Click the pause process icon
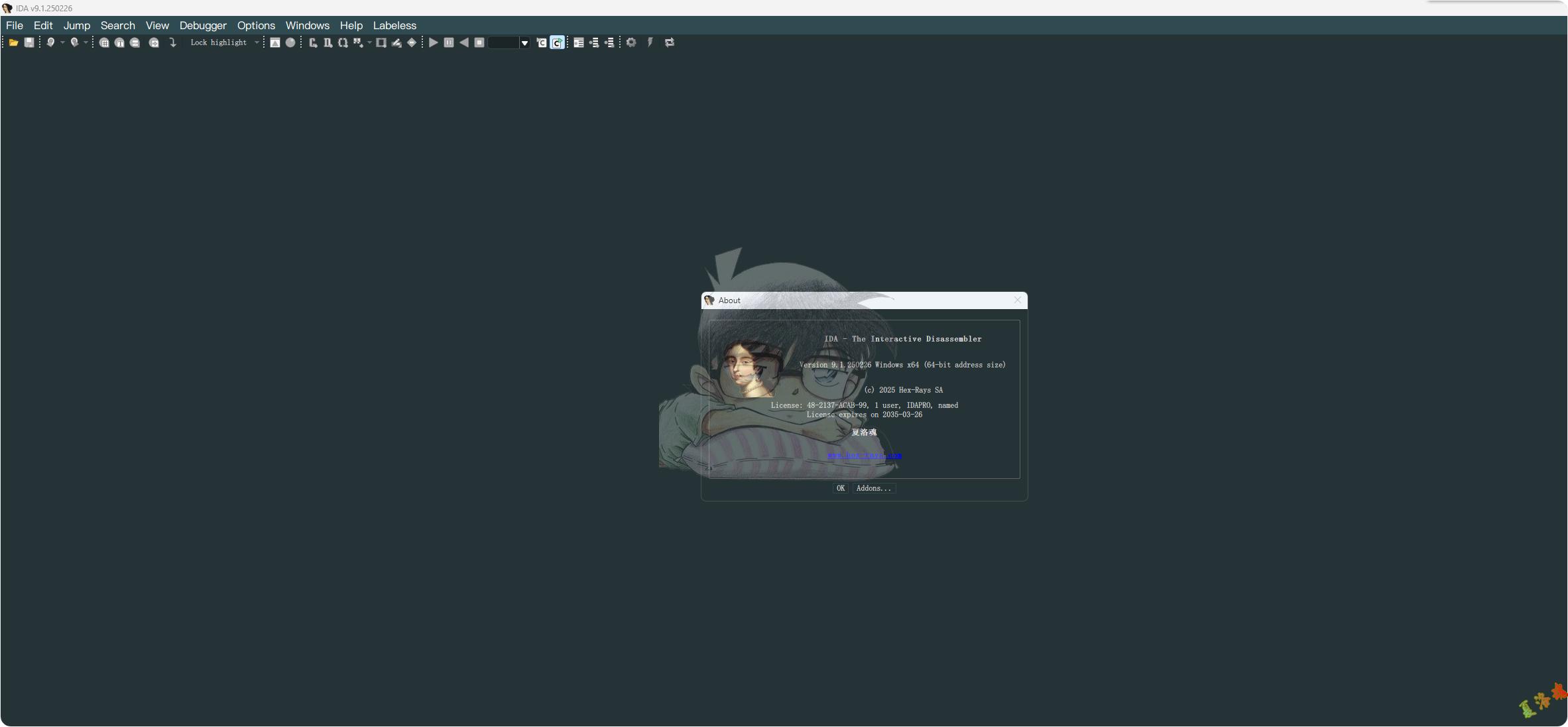This screenshot has width=1568, height=727. coord(449,42)
